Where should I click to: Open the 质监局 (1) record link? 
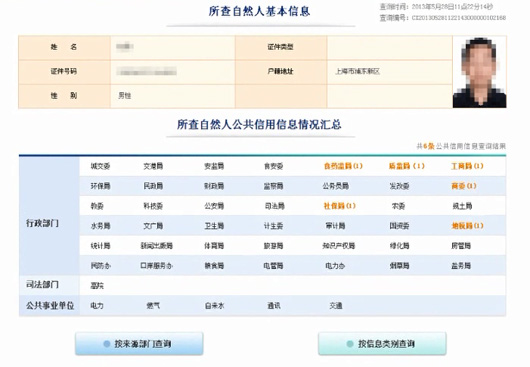tap(407, 166)
